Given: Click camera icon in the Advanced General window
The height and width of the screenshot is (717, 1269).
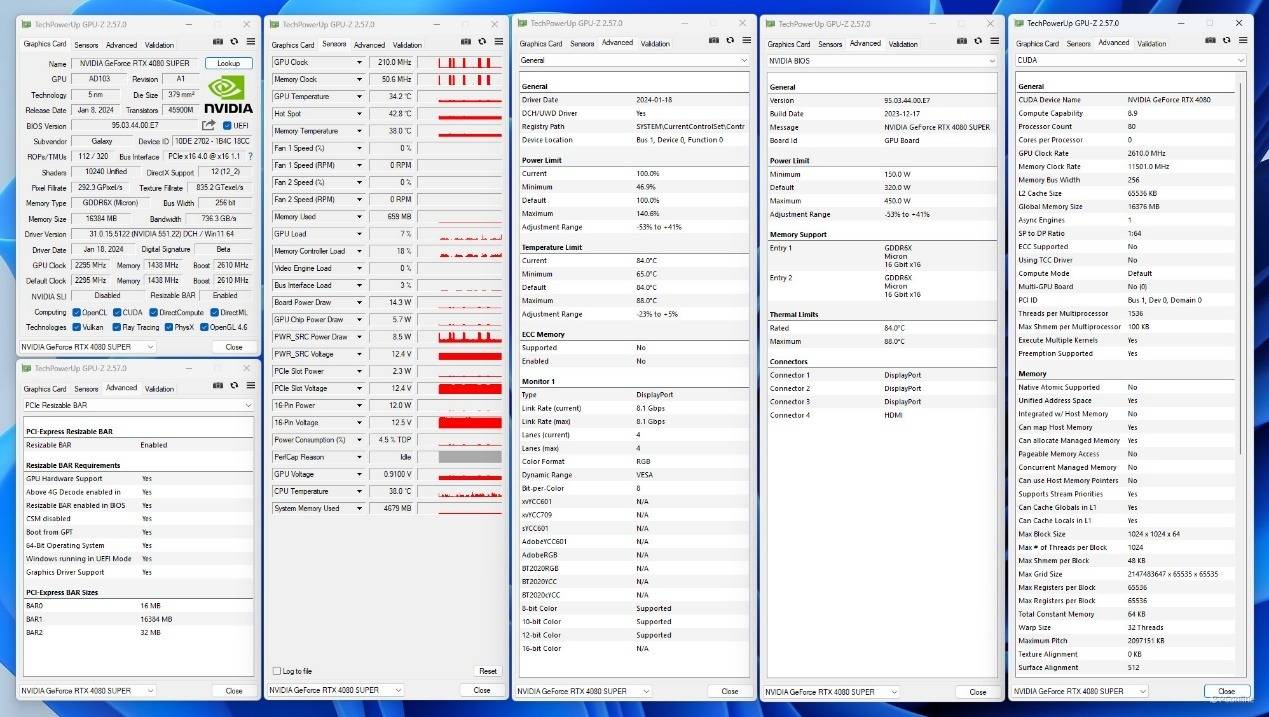Looking at the screenshot, I should point(714,41).
